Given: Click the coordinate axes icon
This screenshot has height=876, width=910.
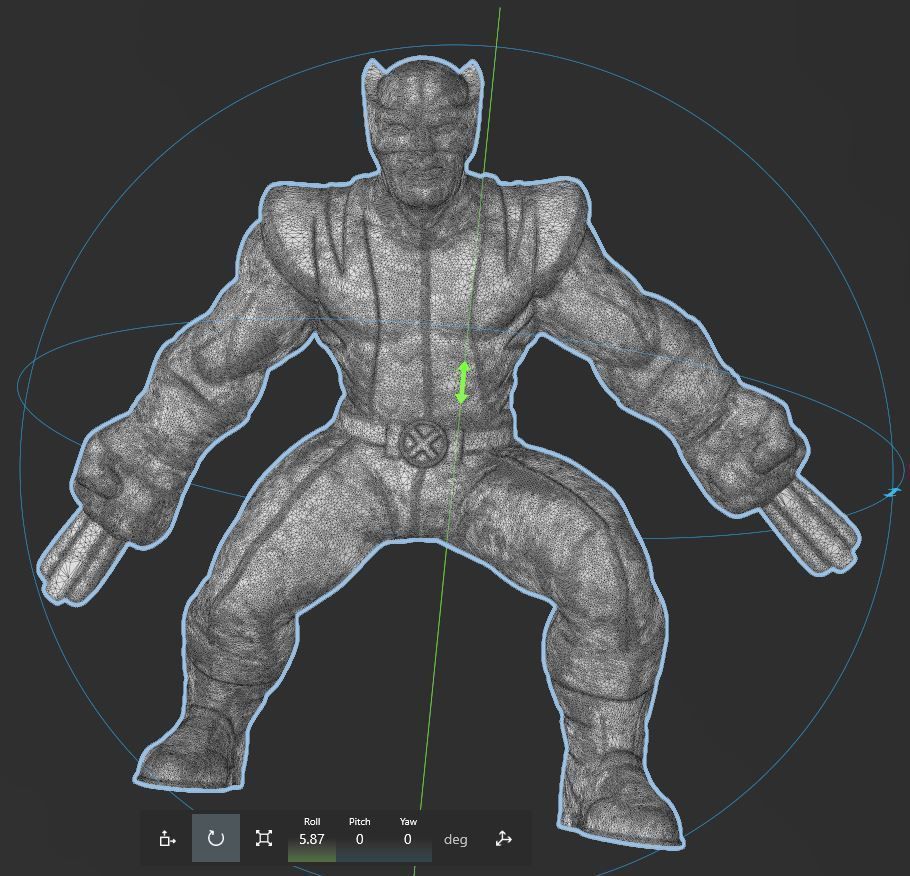Looking at the screenshot, I should point(503,839).
